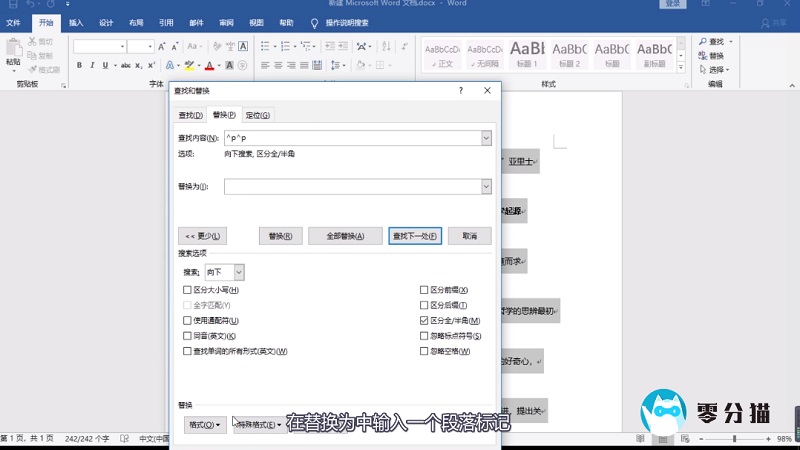Check the 区分大小写 option

187,289
